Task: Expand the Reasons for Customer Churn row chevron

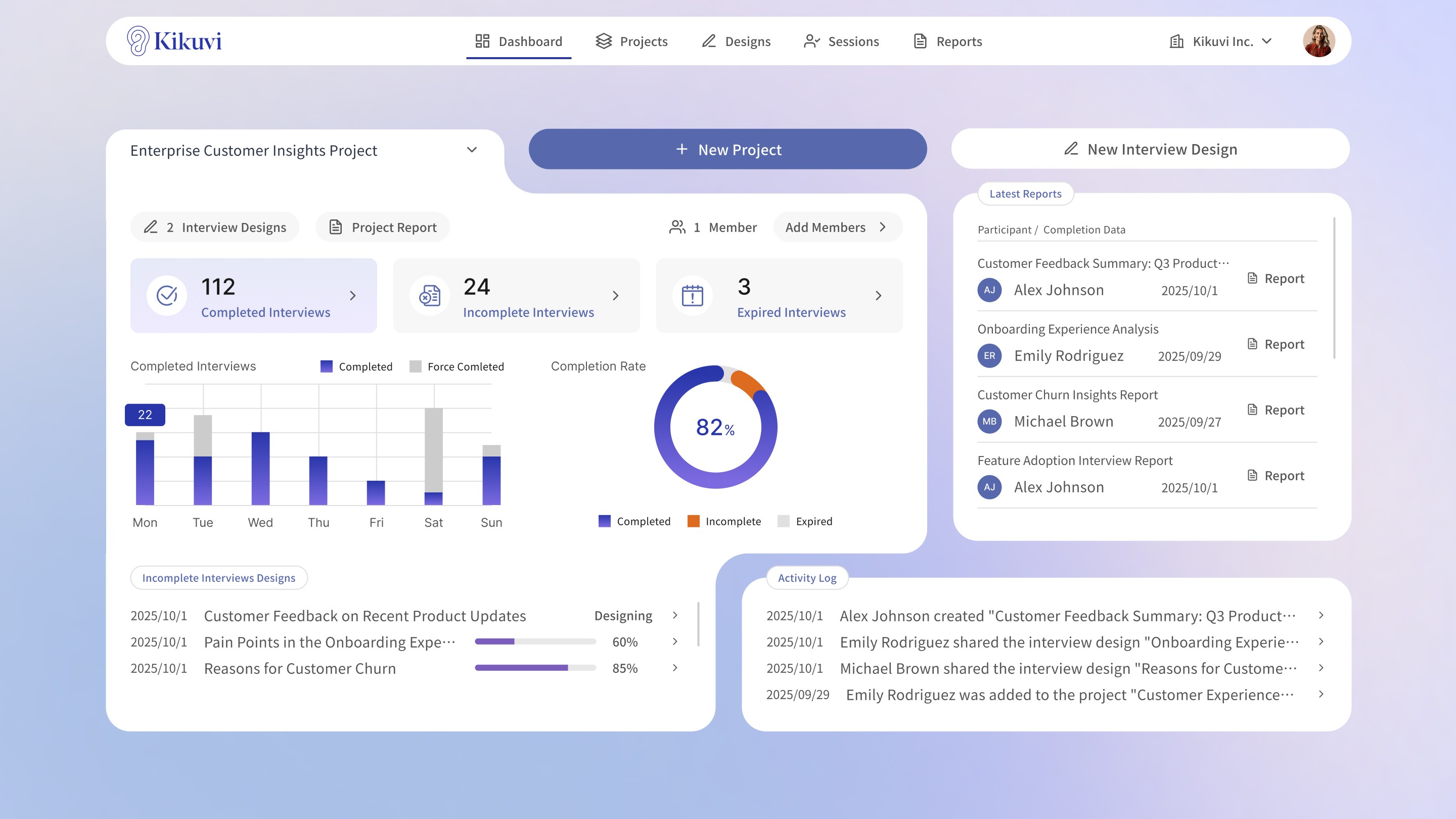Action: tap(675, 668)
